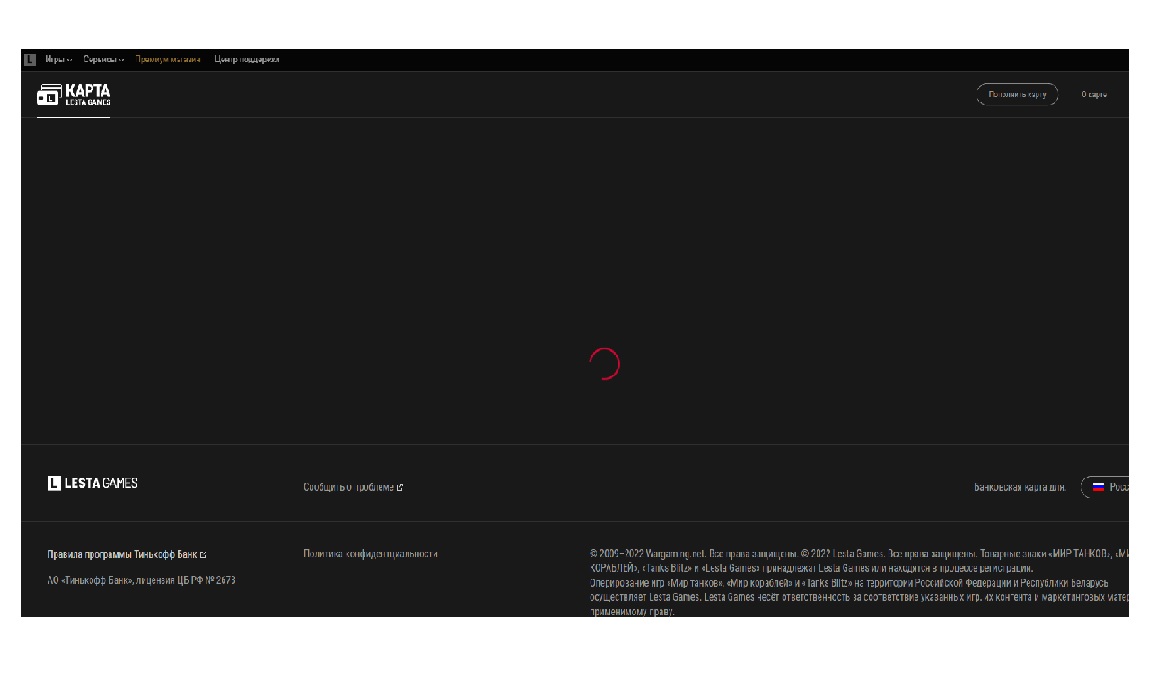Screen dimensions: 1173x696
Task: Click the copyright paragraph in footer
Action: point(859,582)
